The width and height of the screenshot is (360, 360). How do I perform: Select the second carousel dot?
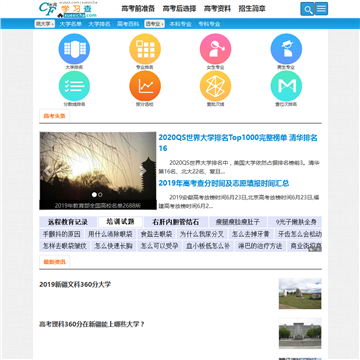(100, 194)
